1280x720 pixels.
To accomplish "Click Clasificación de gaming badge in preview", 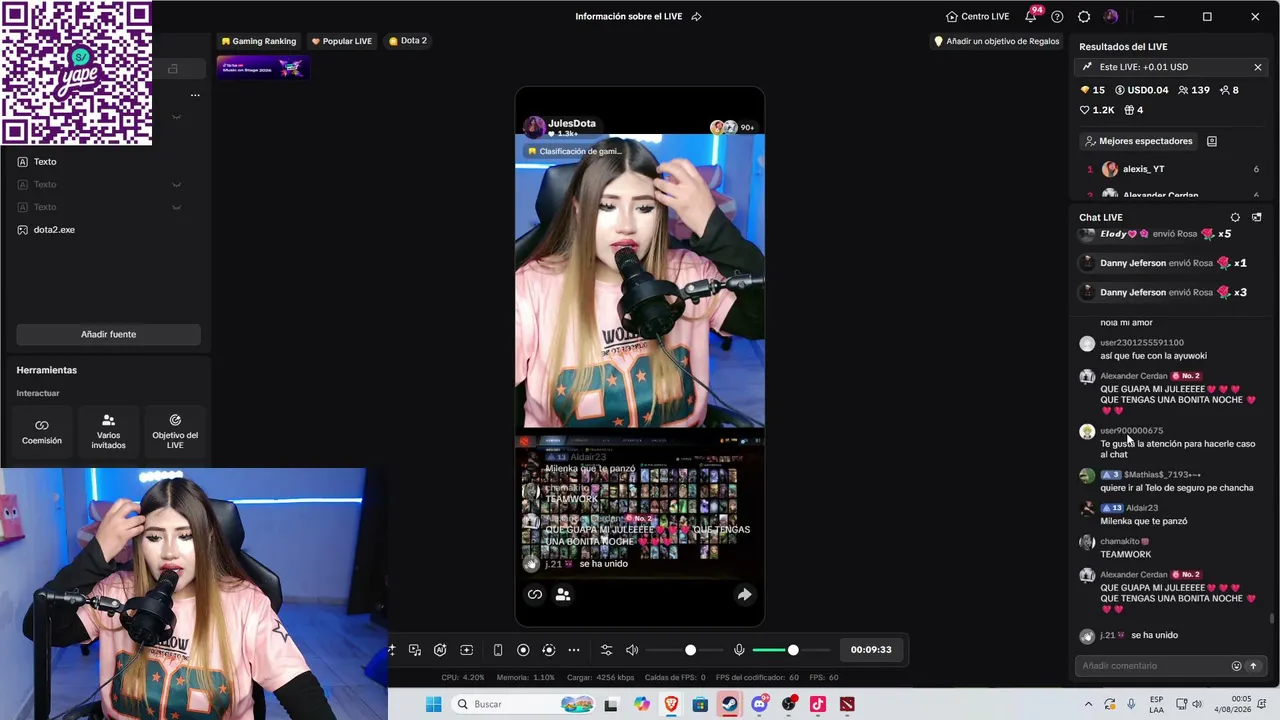I will tap(575, 151).
